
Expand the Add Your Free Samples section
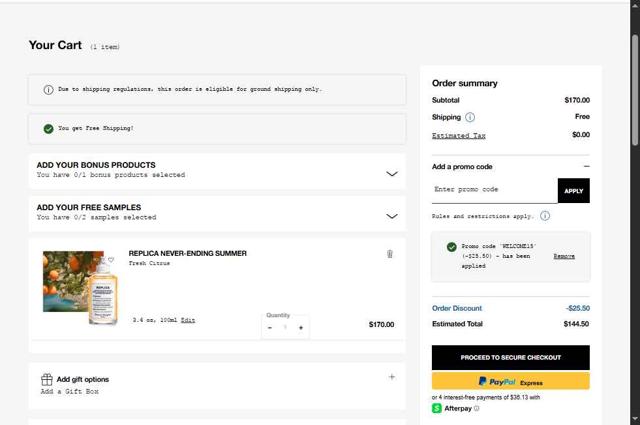(x=391, y=216)
